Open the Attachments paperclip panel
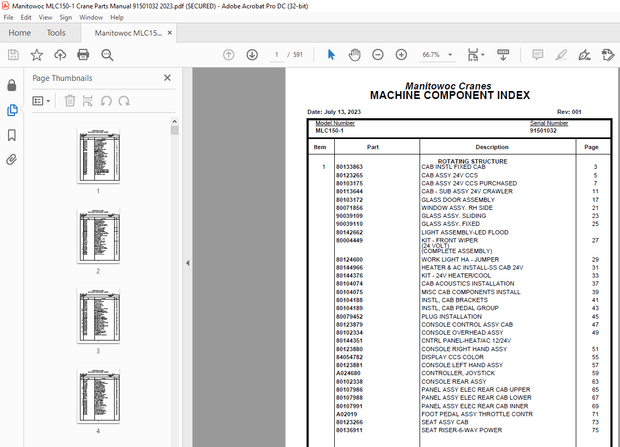 11,159
